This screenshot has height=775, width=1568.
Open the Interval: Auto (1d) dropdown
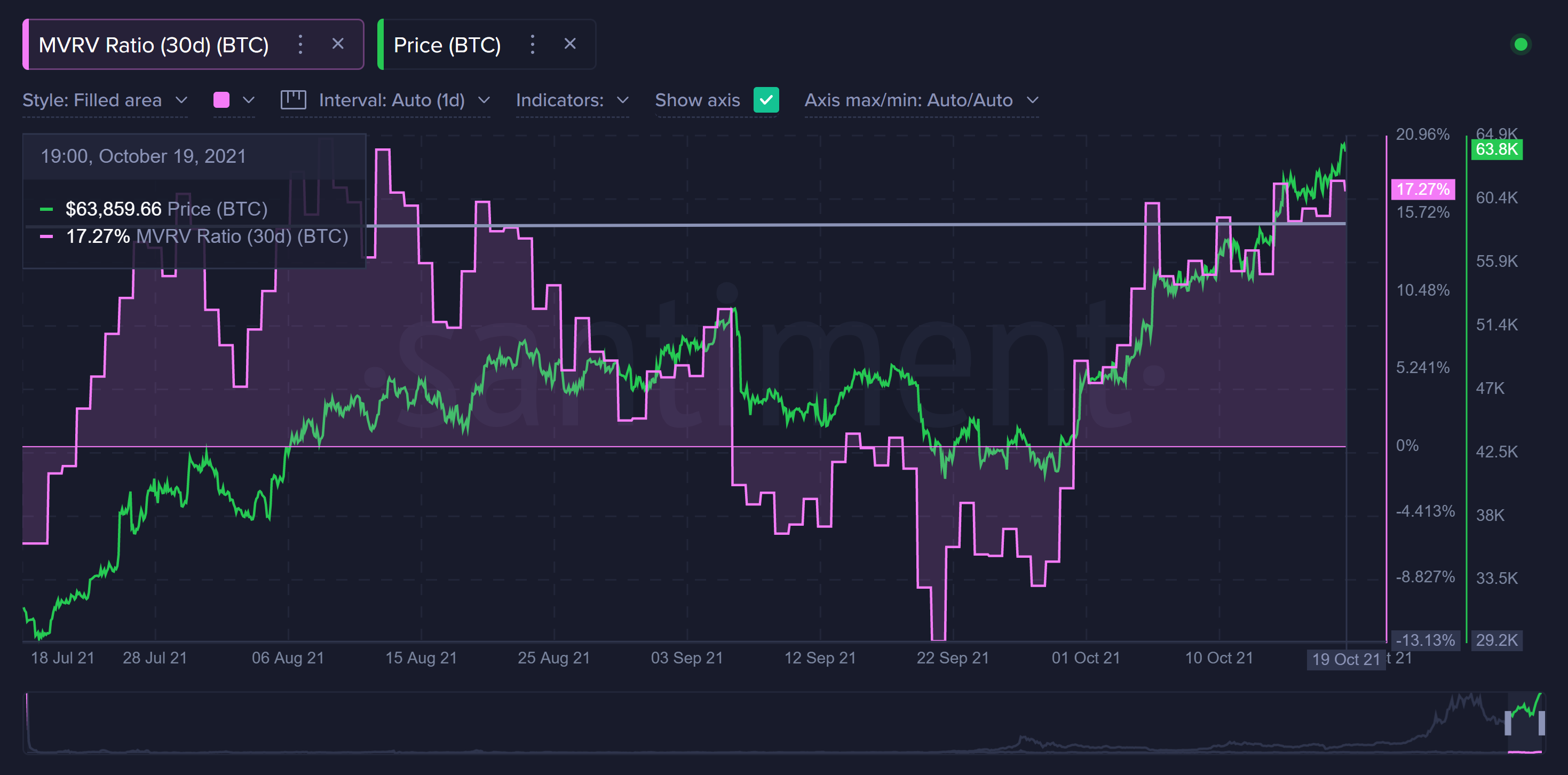403,100
